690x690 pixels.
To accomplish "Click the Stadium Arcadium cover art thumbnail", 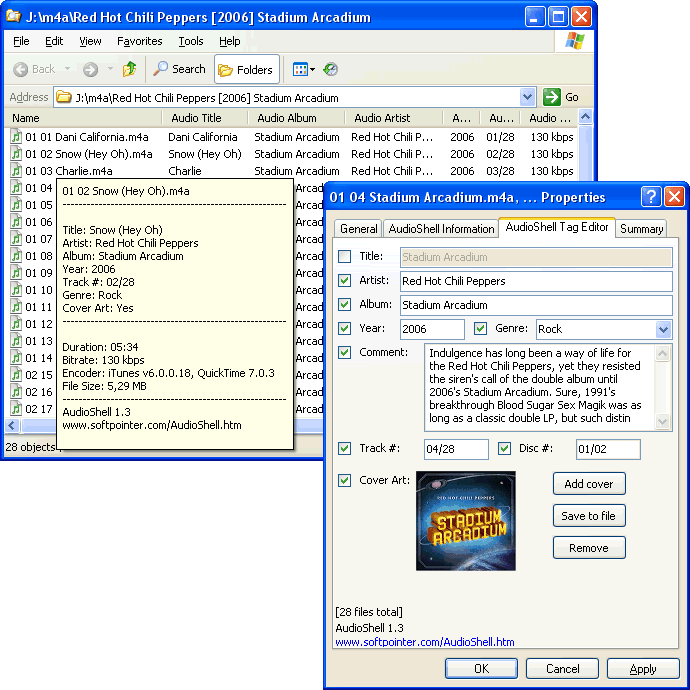I will pyautogui.click(x=466, y=520).
